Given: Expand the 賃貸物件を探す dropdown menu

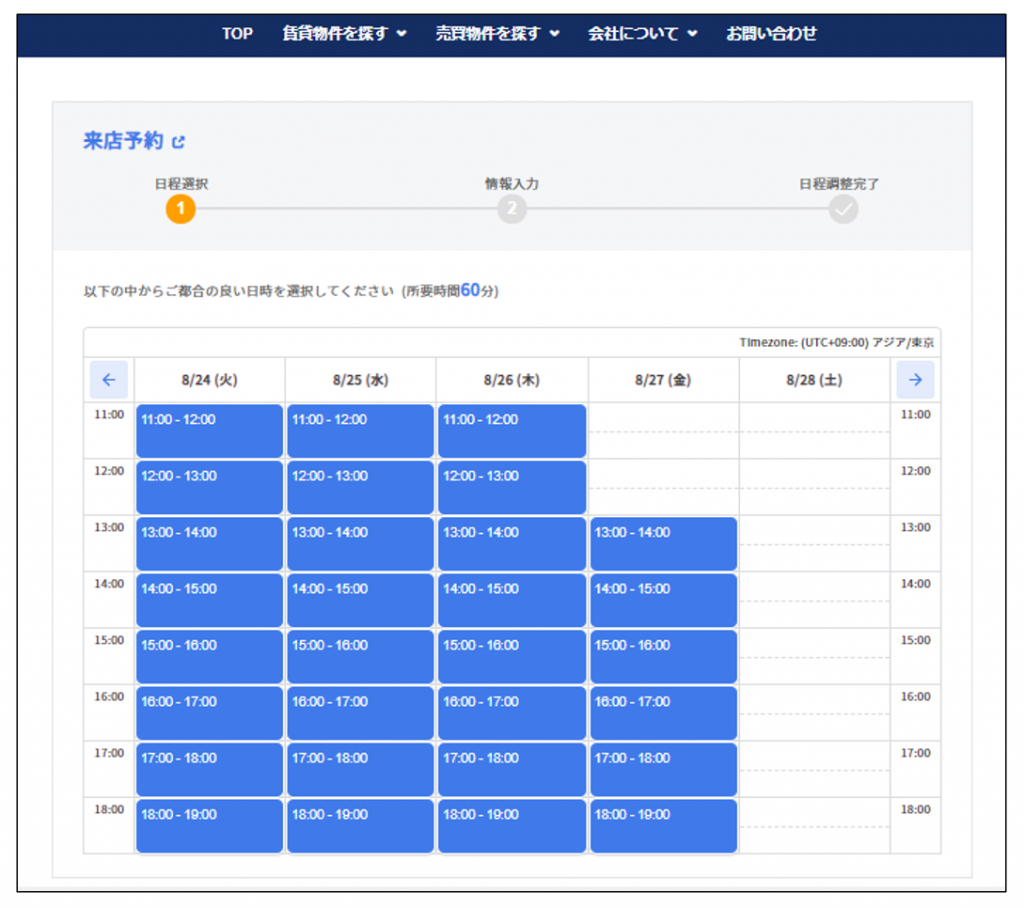Looking at the screenshot, I should point(345,34).
